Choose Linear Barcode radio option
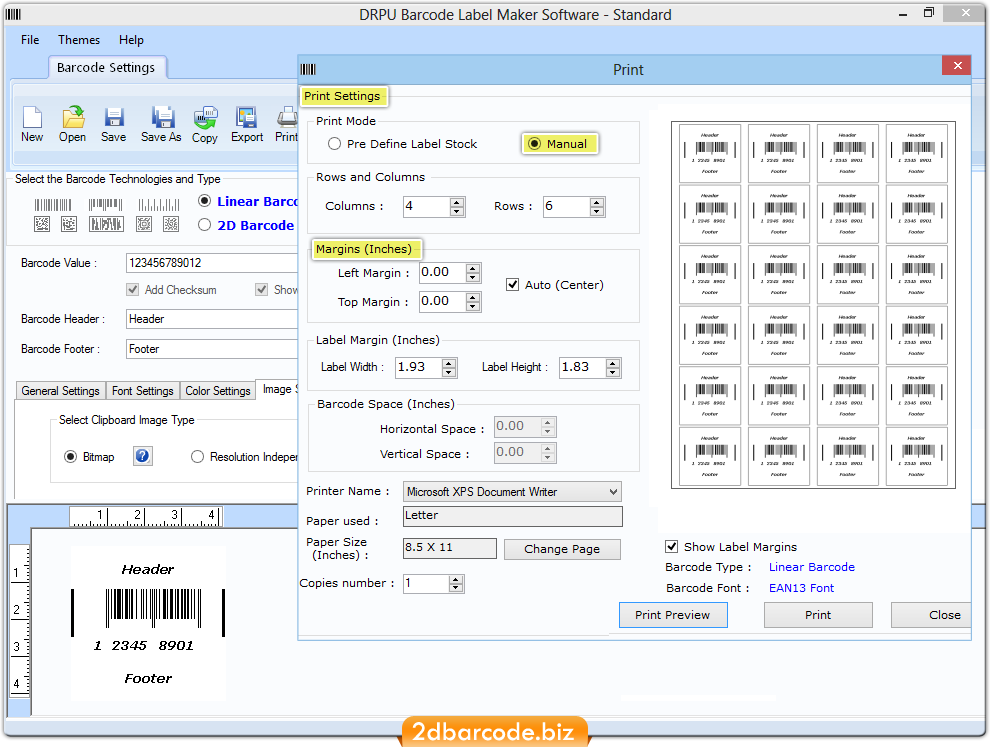The height and width of the screenshot is (747, 990). click(x=205, y=201)
